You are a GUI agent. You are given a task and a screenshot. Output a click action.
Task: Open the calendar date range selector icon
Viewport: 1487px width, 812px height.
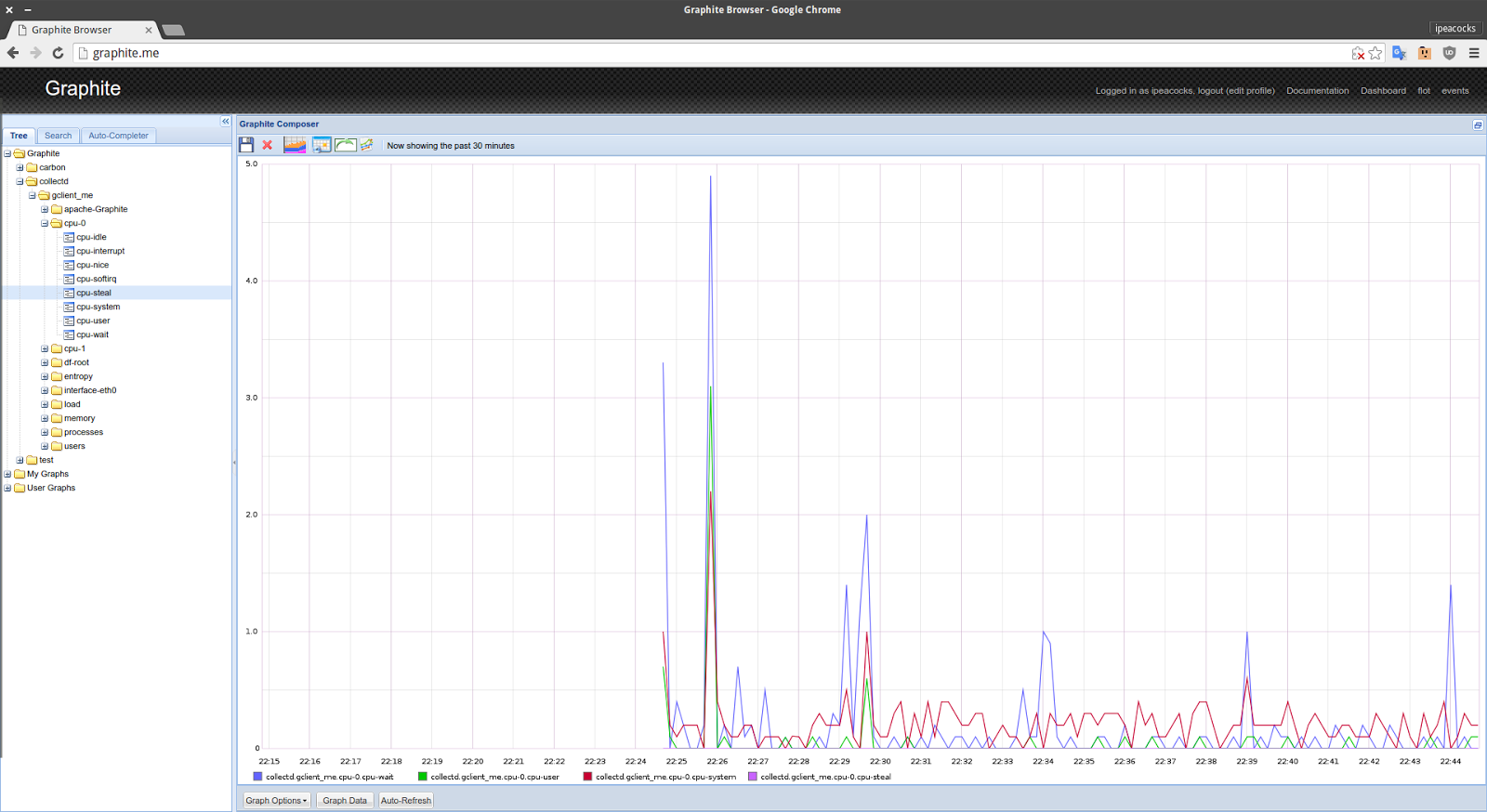[x=322, y=145]
